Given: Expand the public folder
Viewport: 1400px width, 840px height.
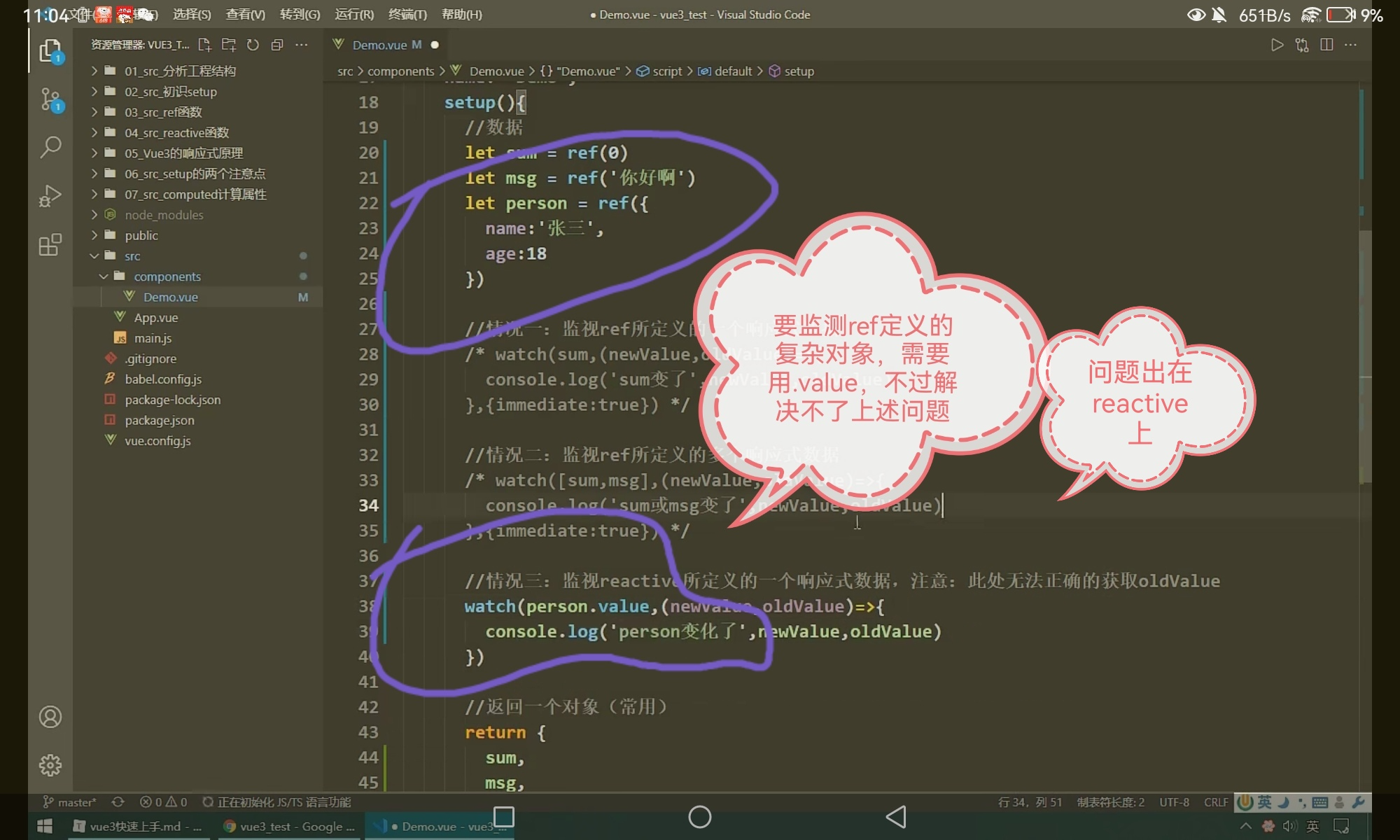Looking at the screenshot, I should tap(141, 236).
